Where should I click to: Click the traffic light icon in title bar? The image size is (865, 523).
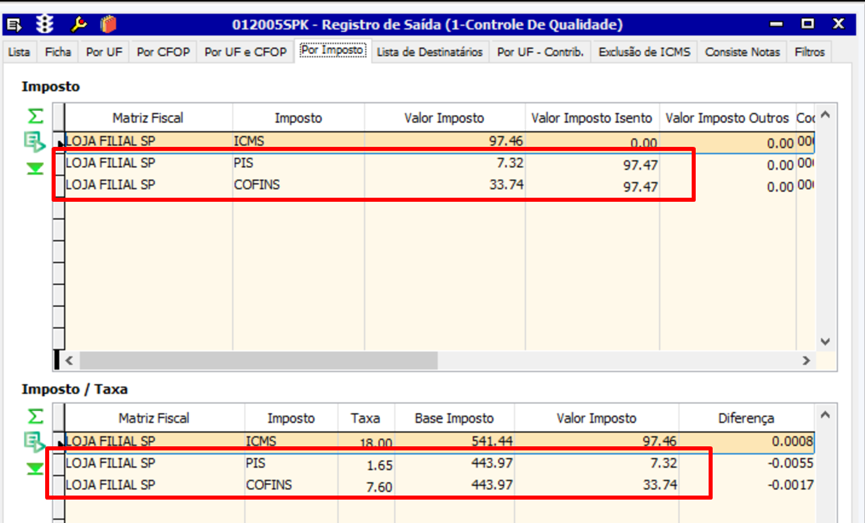point(45,24)
